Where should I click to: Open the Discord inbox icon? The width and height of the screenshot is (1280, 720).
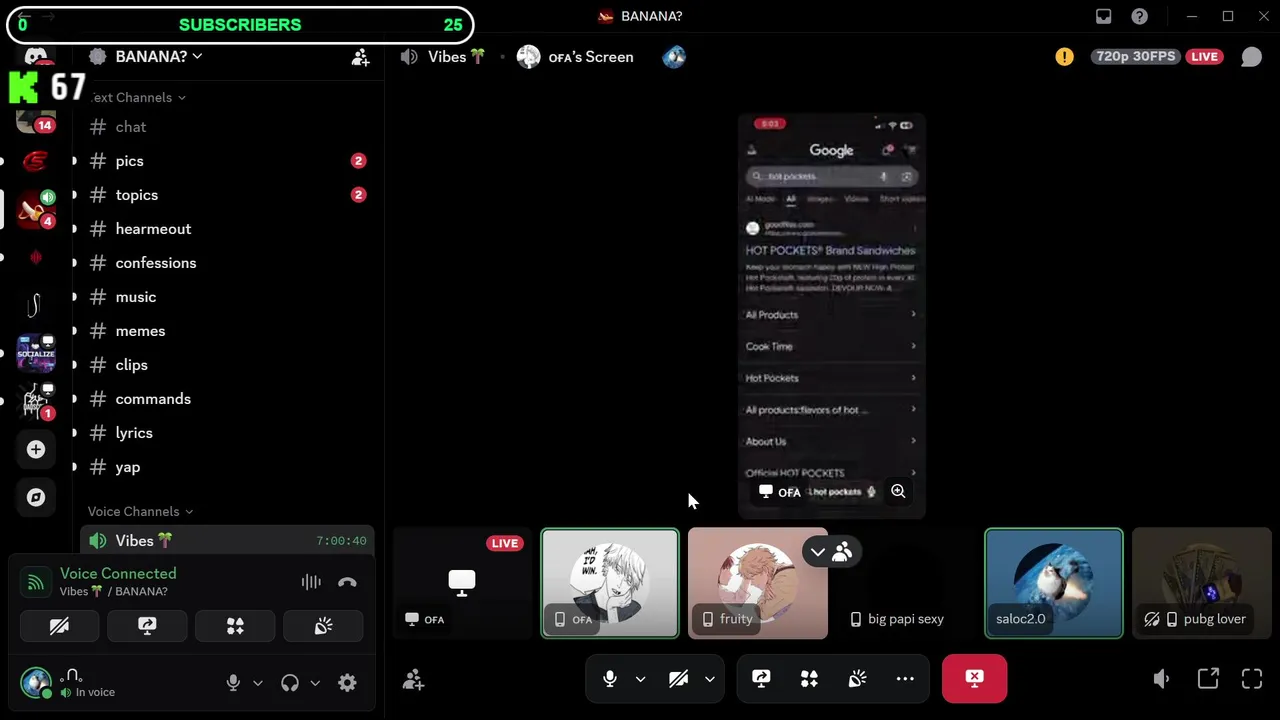[x=1103, y=16]
